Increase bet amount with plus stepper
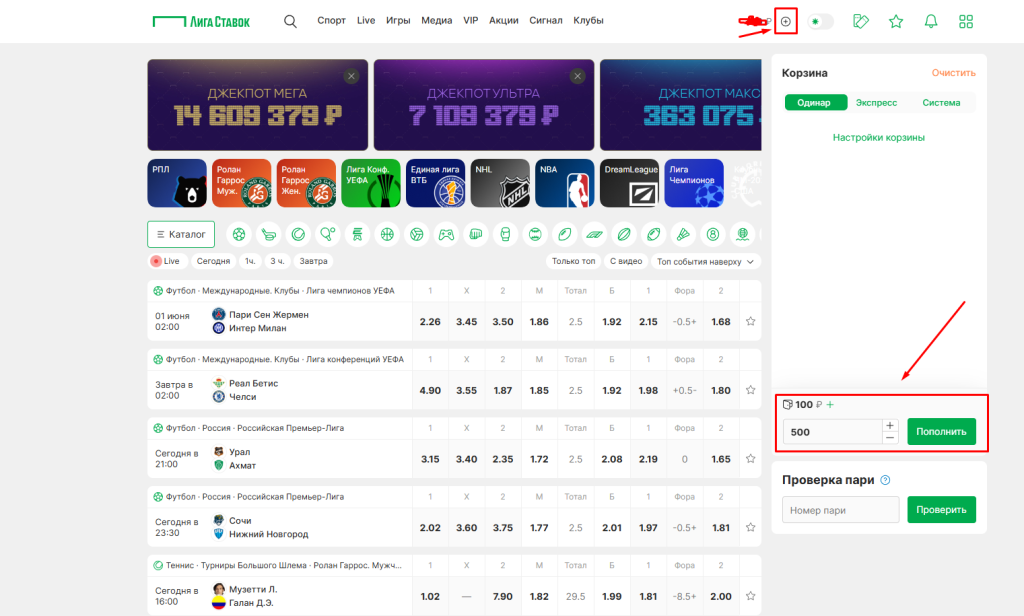1024x616 pixels. tap(889, 425)
